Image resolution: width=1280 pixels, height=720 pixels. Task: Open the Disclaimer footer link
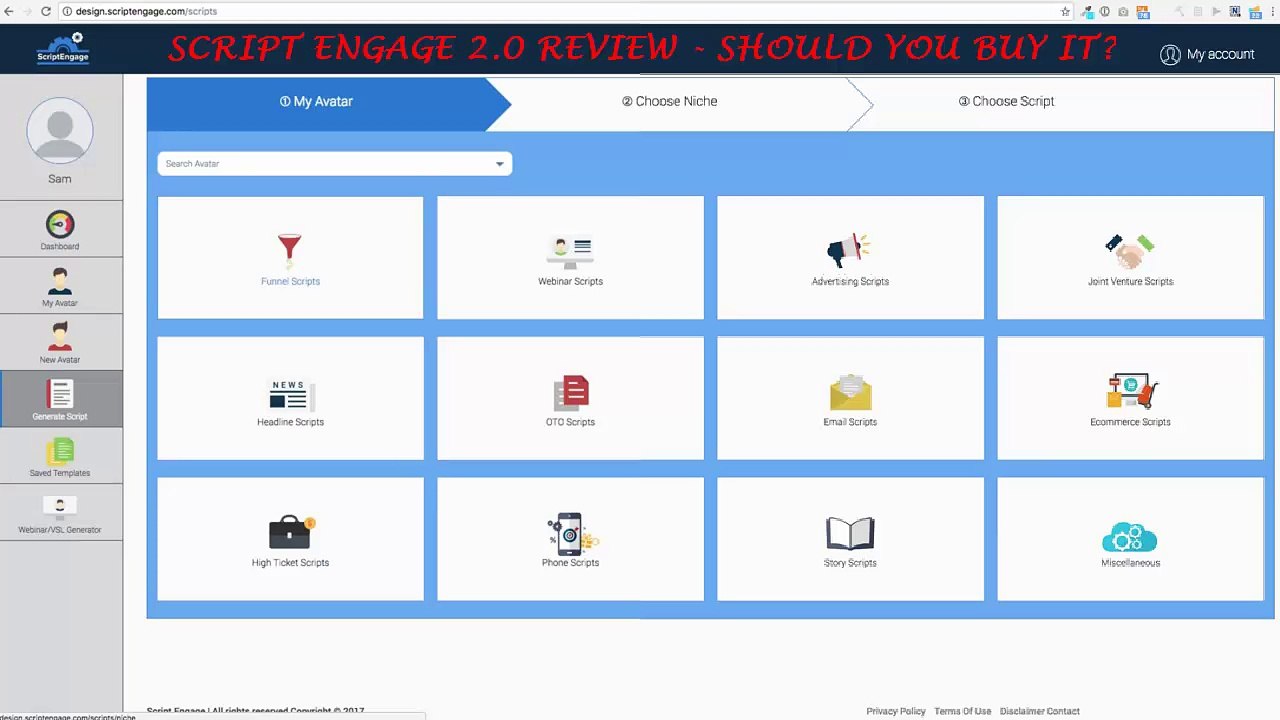[1021, 711]
